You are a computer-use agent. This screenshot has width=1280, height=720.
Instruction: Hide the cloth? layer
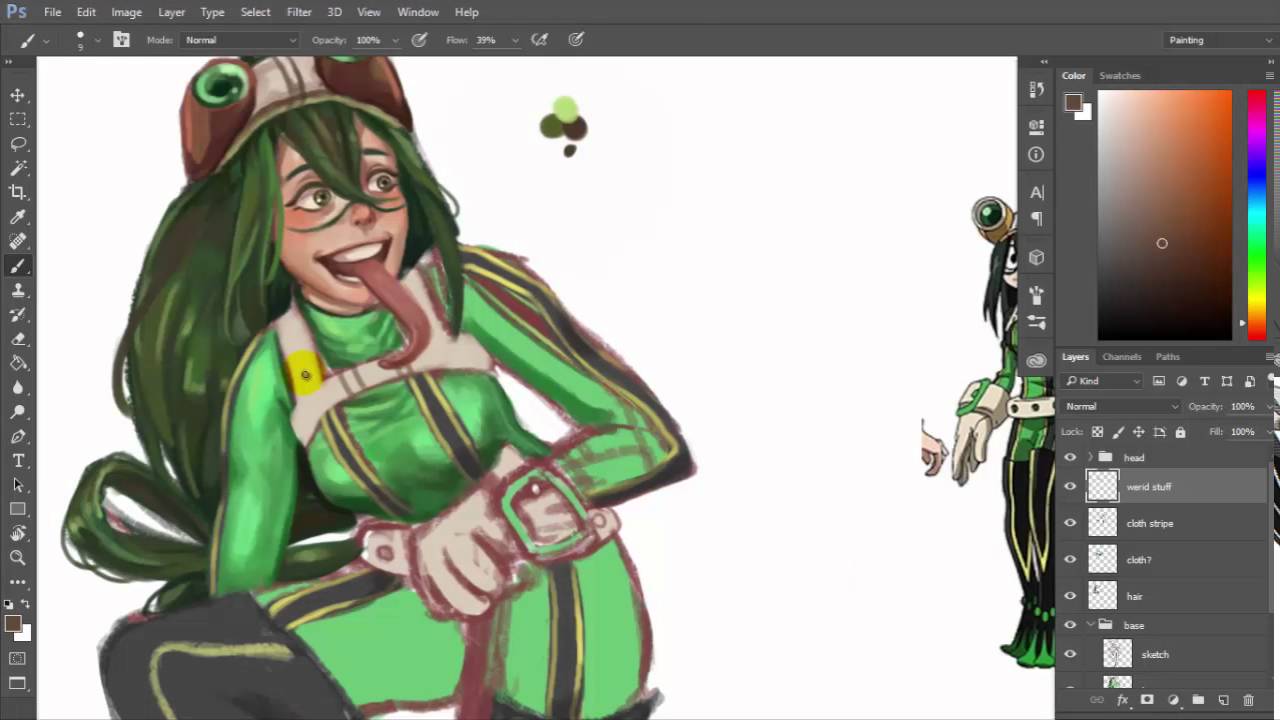[x=1070, y=560]
